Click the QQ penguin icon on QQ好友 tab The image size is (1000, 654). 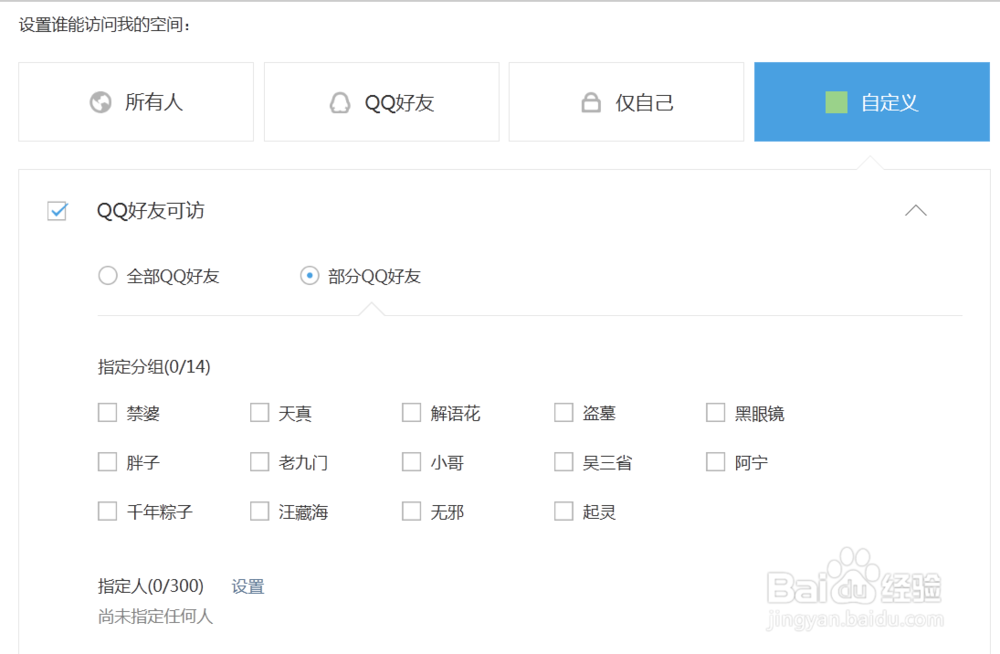click(x=340, y=101)
